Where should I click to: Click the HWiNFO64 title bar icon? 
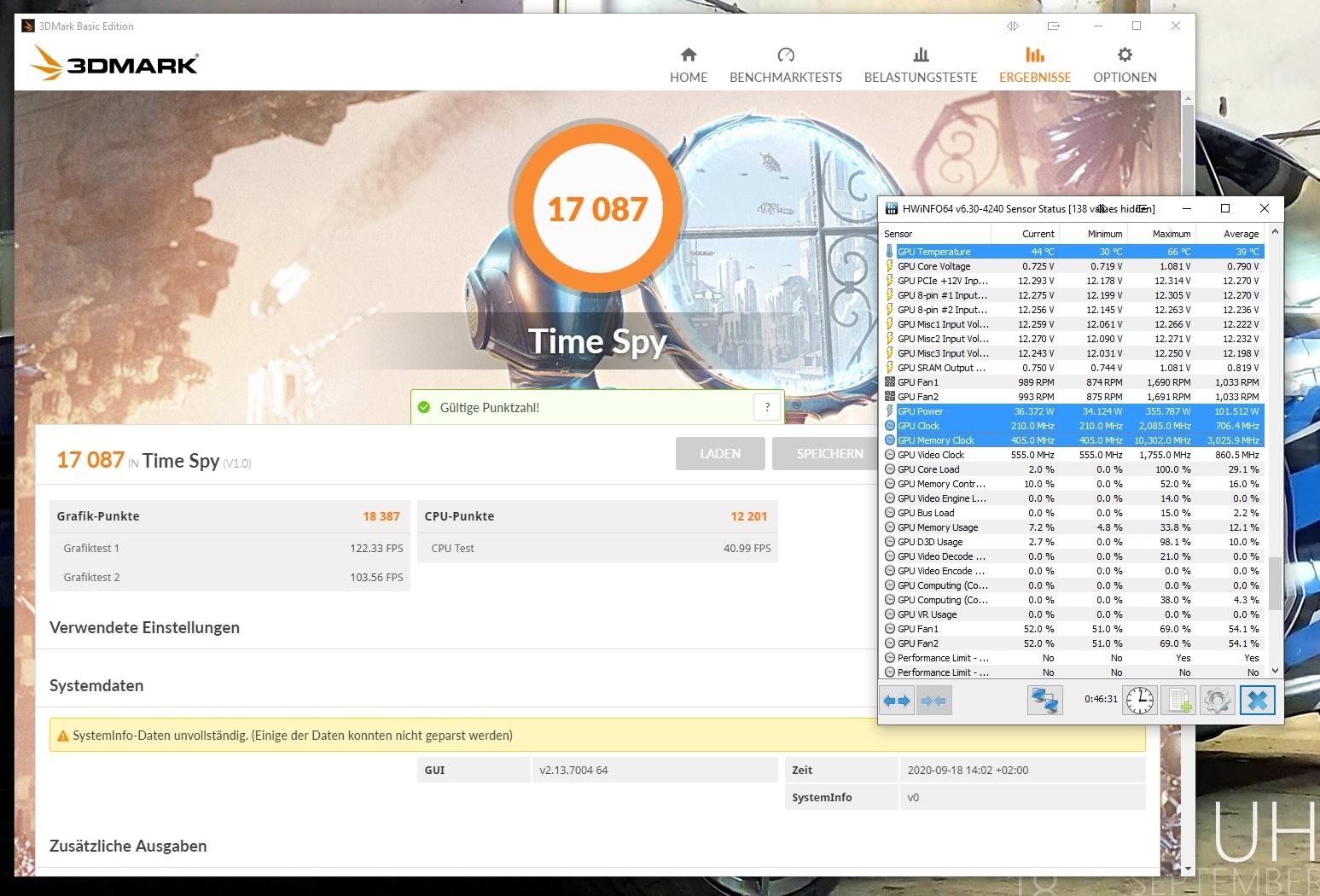[x=892, y=208]
